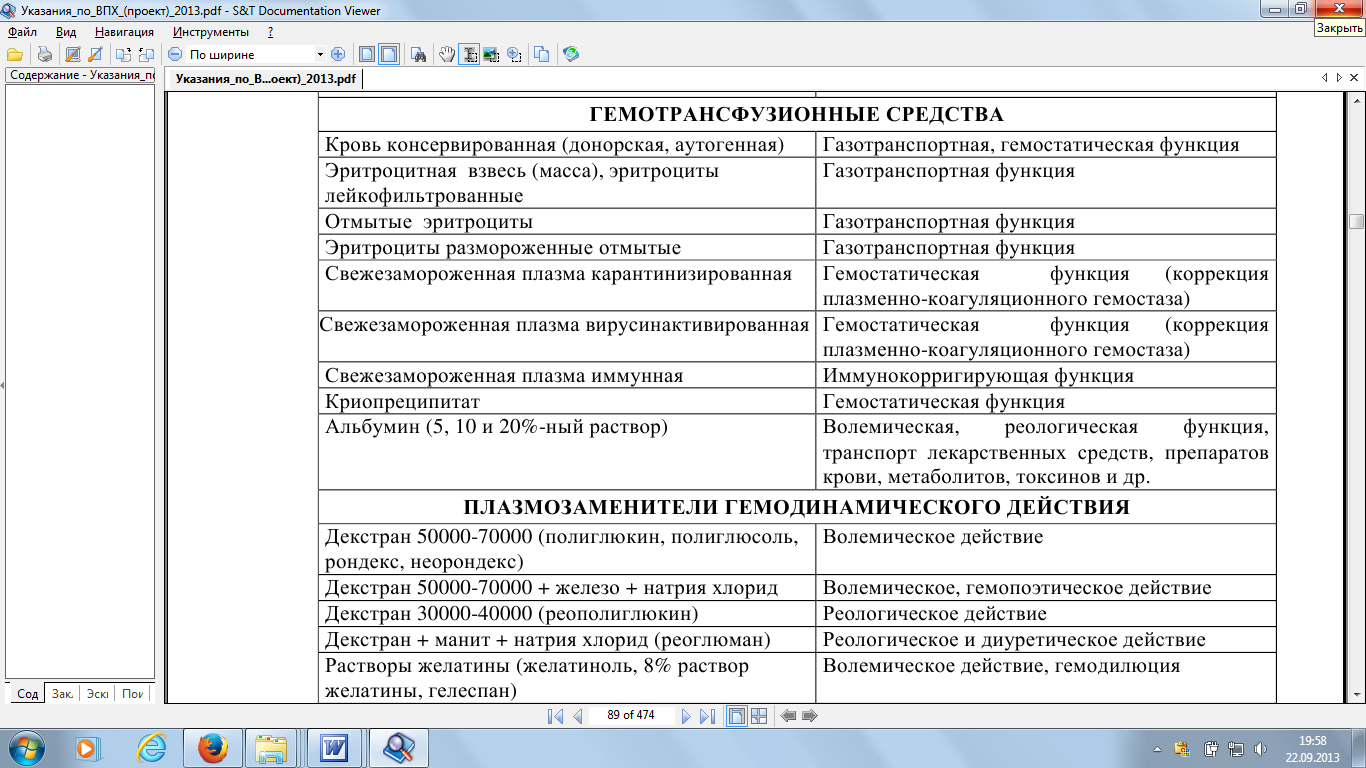1366x768 pixels.
Task: Toggle single page layout view
Action: click(737, 716)
